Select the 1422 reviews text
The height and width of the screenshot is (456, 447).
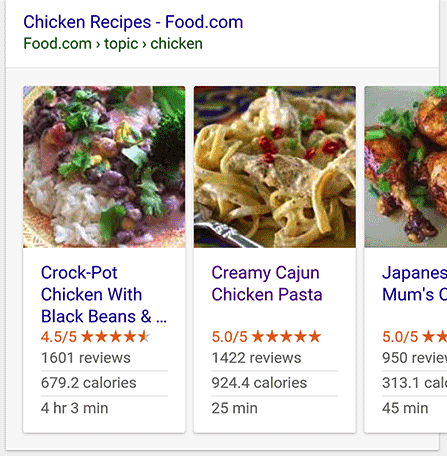tap(256, 358)
